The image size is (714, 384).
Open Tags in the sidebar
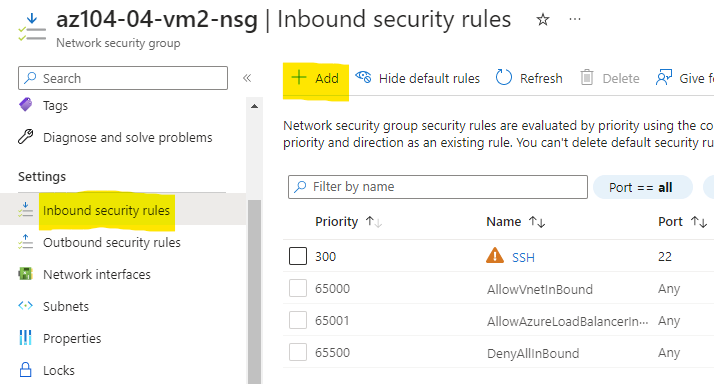pos(55,106)
